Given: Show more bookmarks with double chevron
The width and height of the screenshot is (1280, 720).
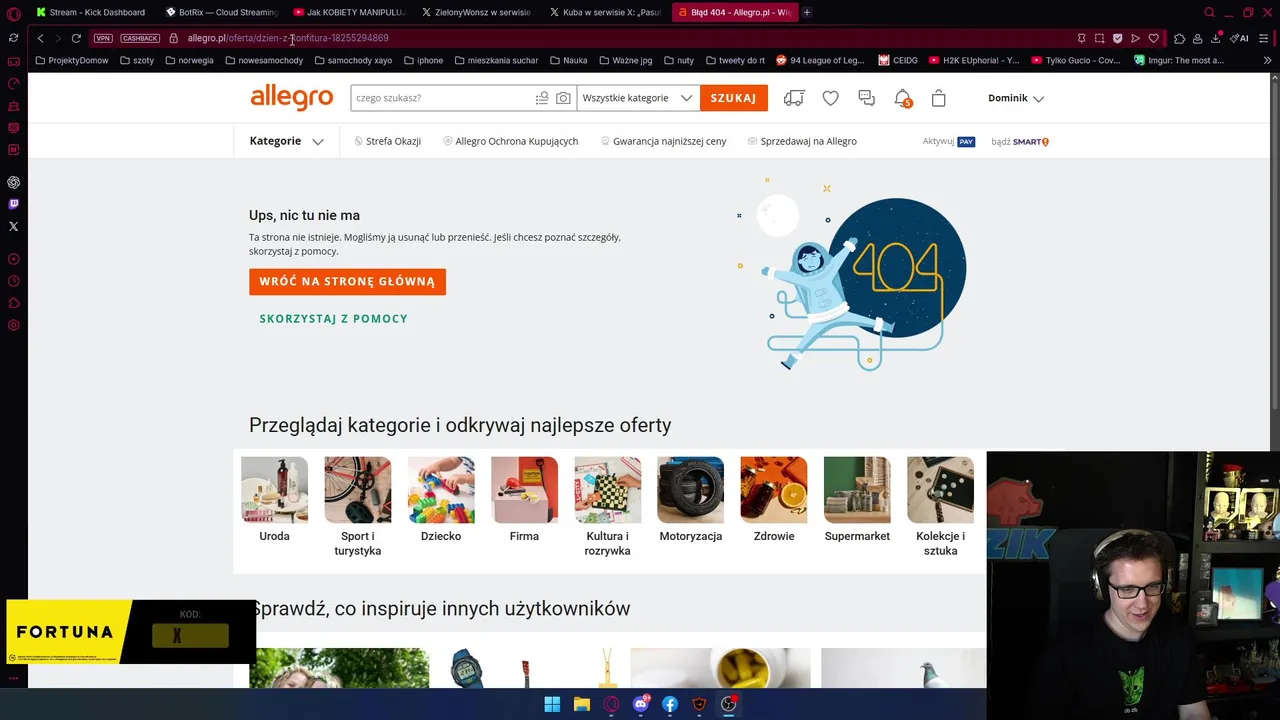Looking at the screenshot, I should pos(1268,60).
